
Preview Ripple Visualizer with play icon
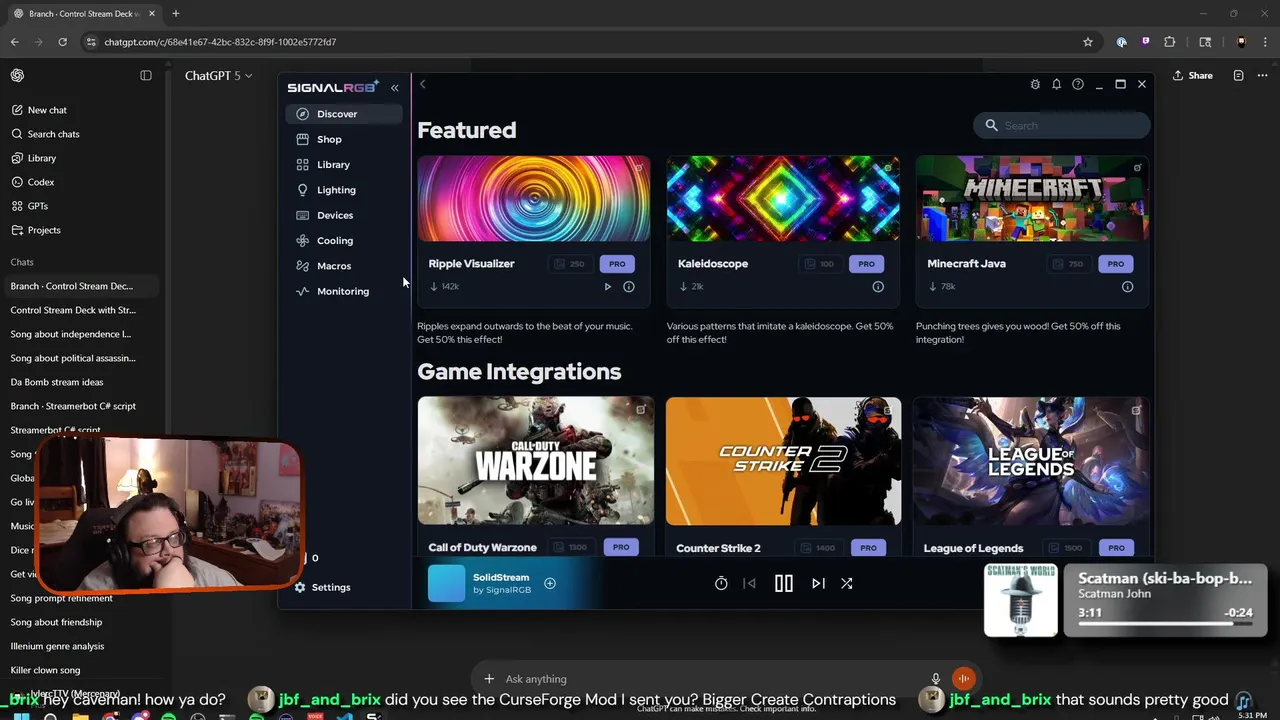click(607, 287)
